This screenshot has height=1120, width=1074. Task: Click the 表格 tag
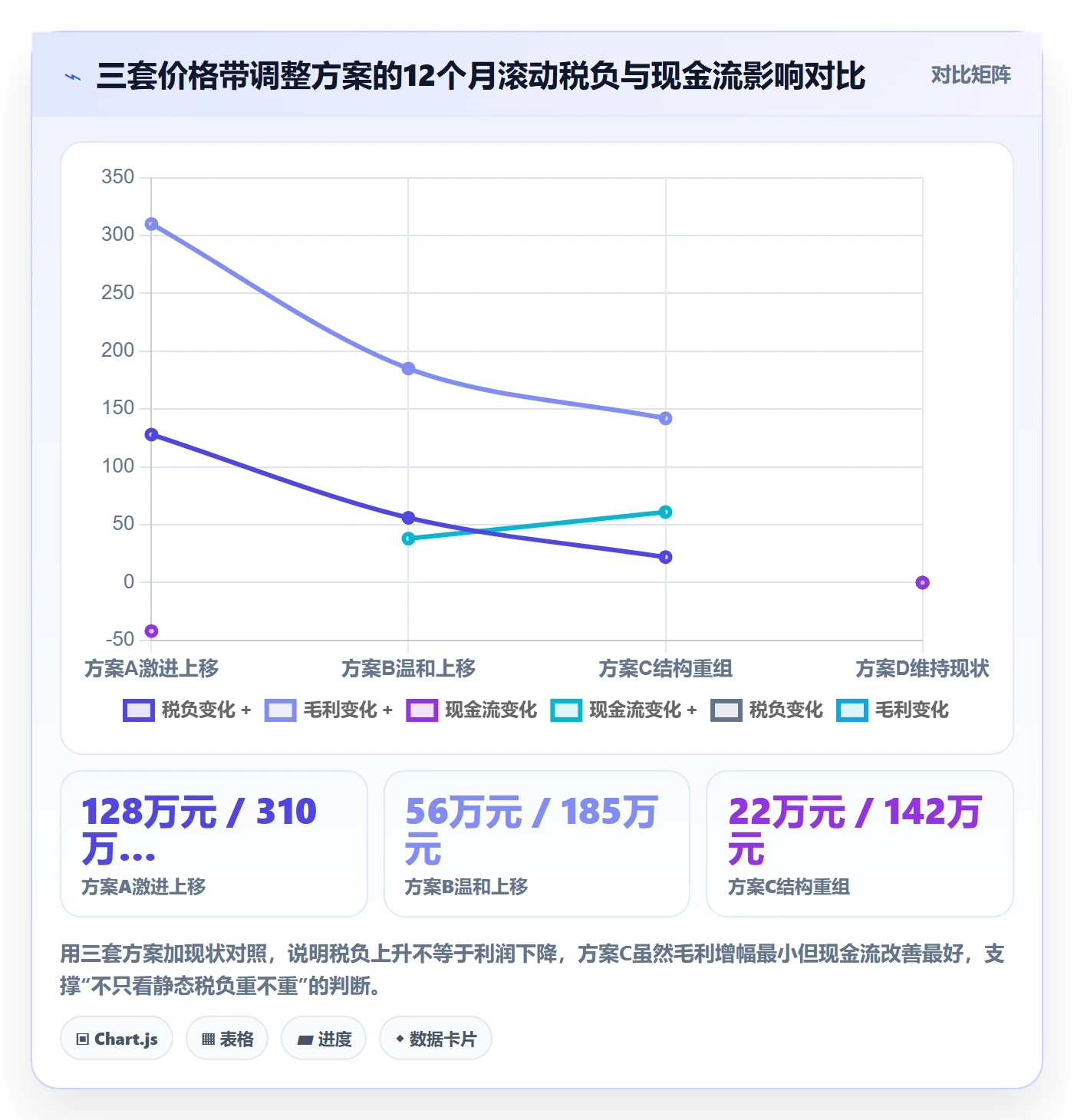pos(227,1039)
